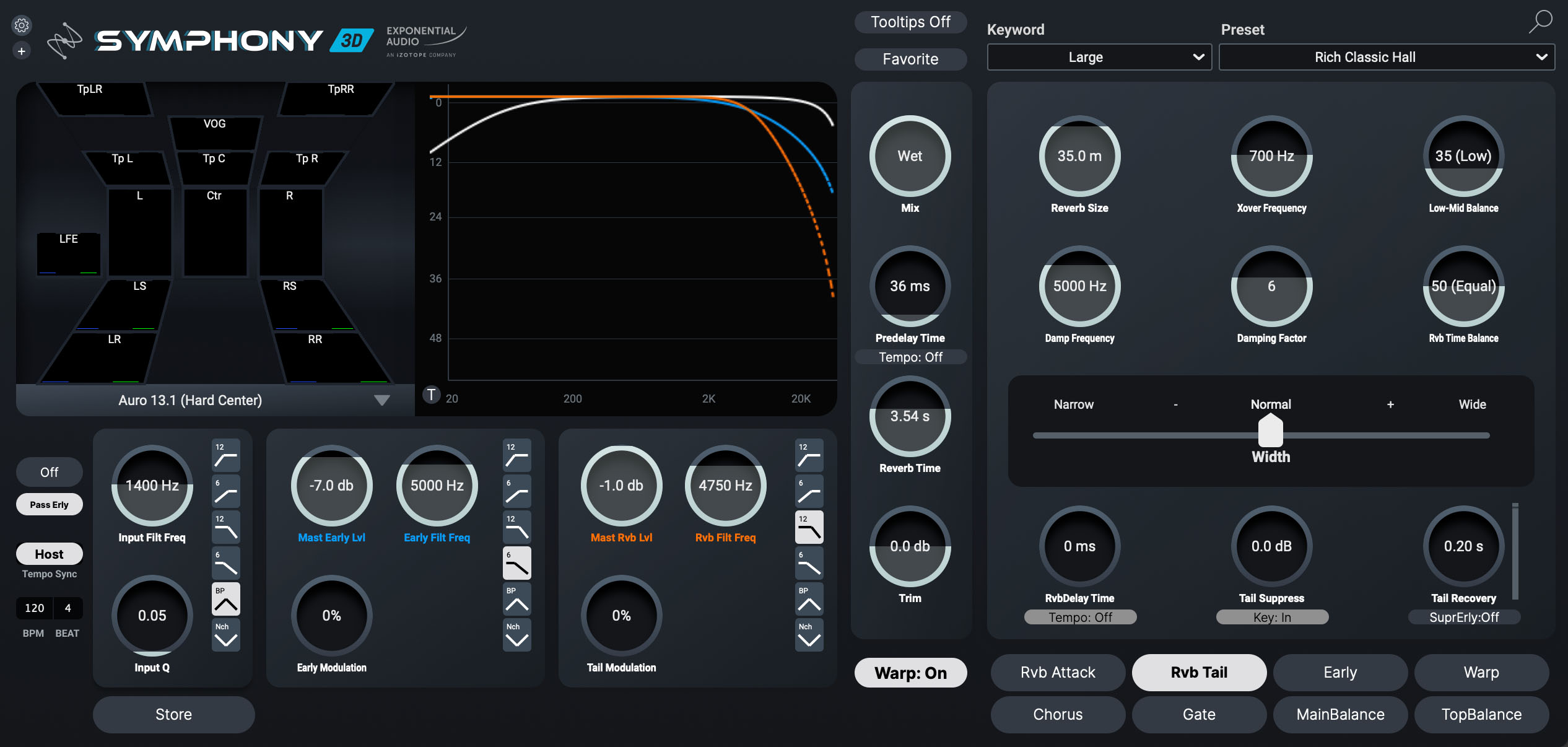Select Early filter 12 dB highpass icon
Screen dimensions: 1568x747
click(x=516, y=455)
